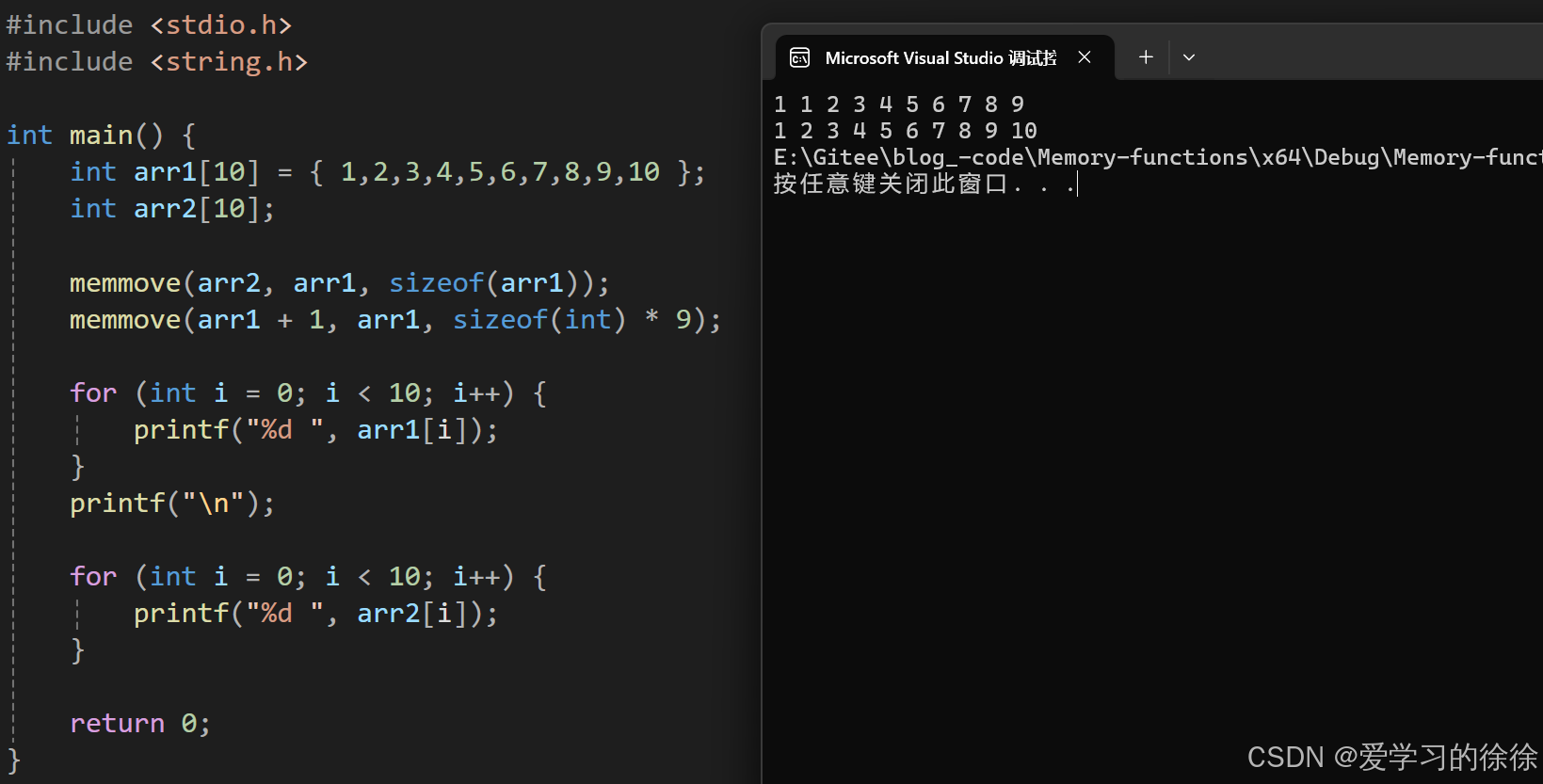The image size is (1543, 784).
Task: Click the E:\Gitee\blog_-code path line in console
Action: pyautogui.click(x=1158, y=157)
